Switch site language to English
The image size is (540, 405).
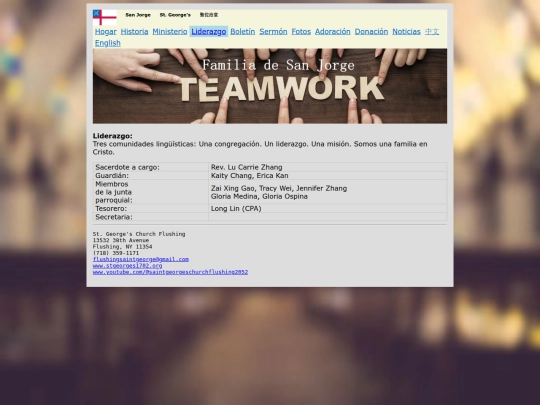(x=108, y=43)
